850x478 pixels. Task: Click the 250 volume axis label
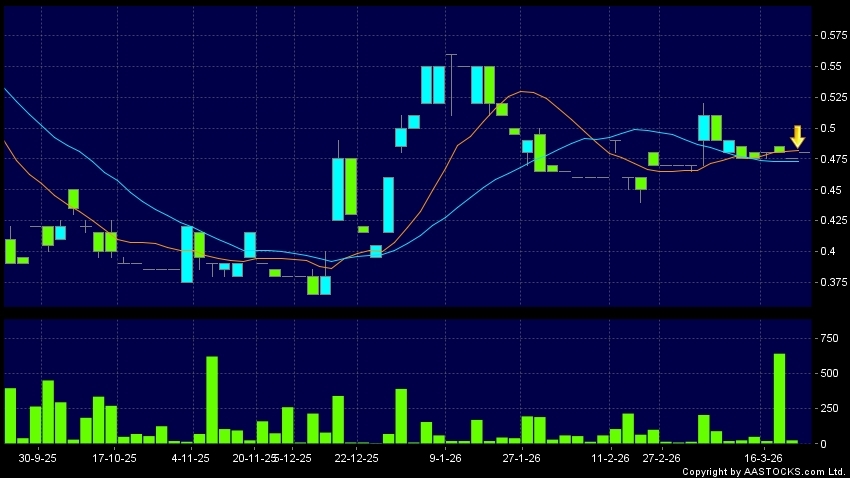pos(828,408)
